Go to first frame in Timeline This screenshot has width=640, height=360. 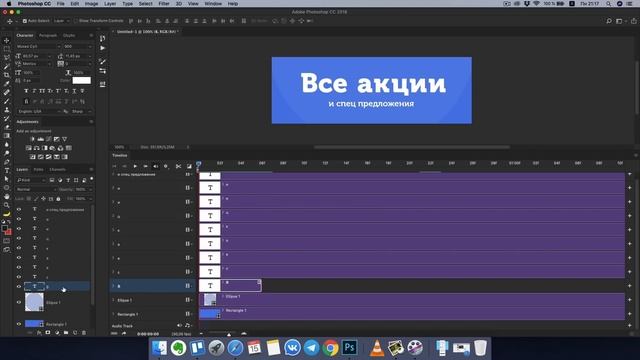(x=115, y=166)
